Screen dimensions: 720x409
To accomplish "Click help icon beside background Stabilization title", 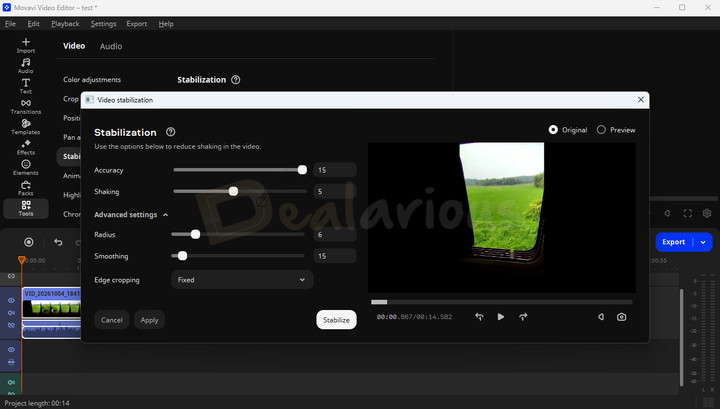I will tap(236, 80).
